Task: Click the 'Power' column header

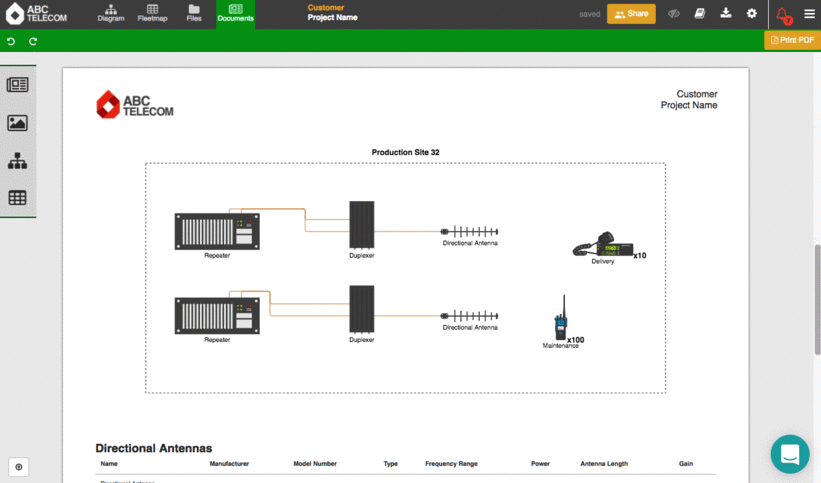Action: 540,464
